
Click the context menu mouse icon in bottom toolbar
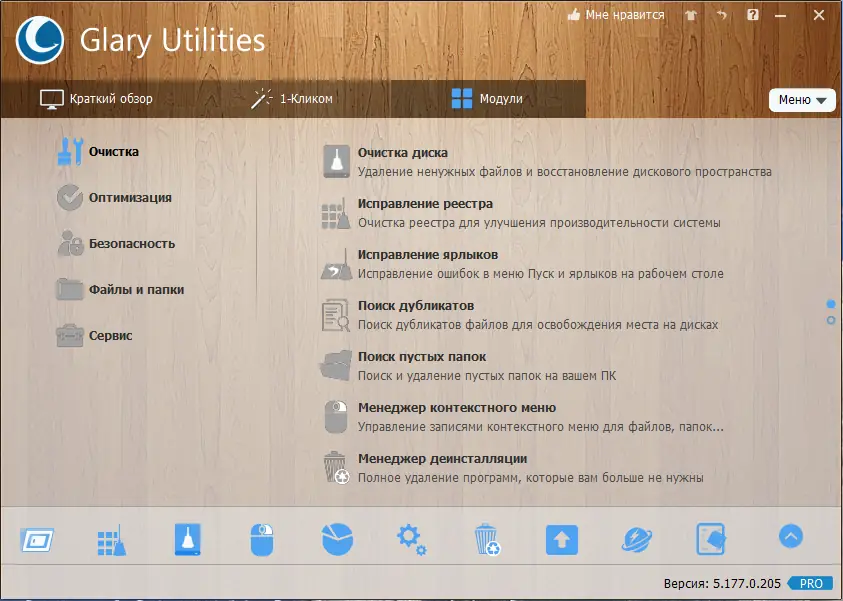click(x=262, y=540)
